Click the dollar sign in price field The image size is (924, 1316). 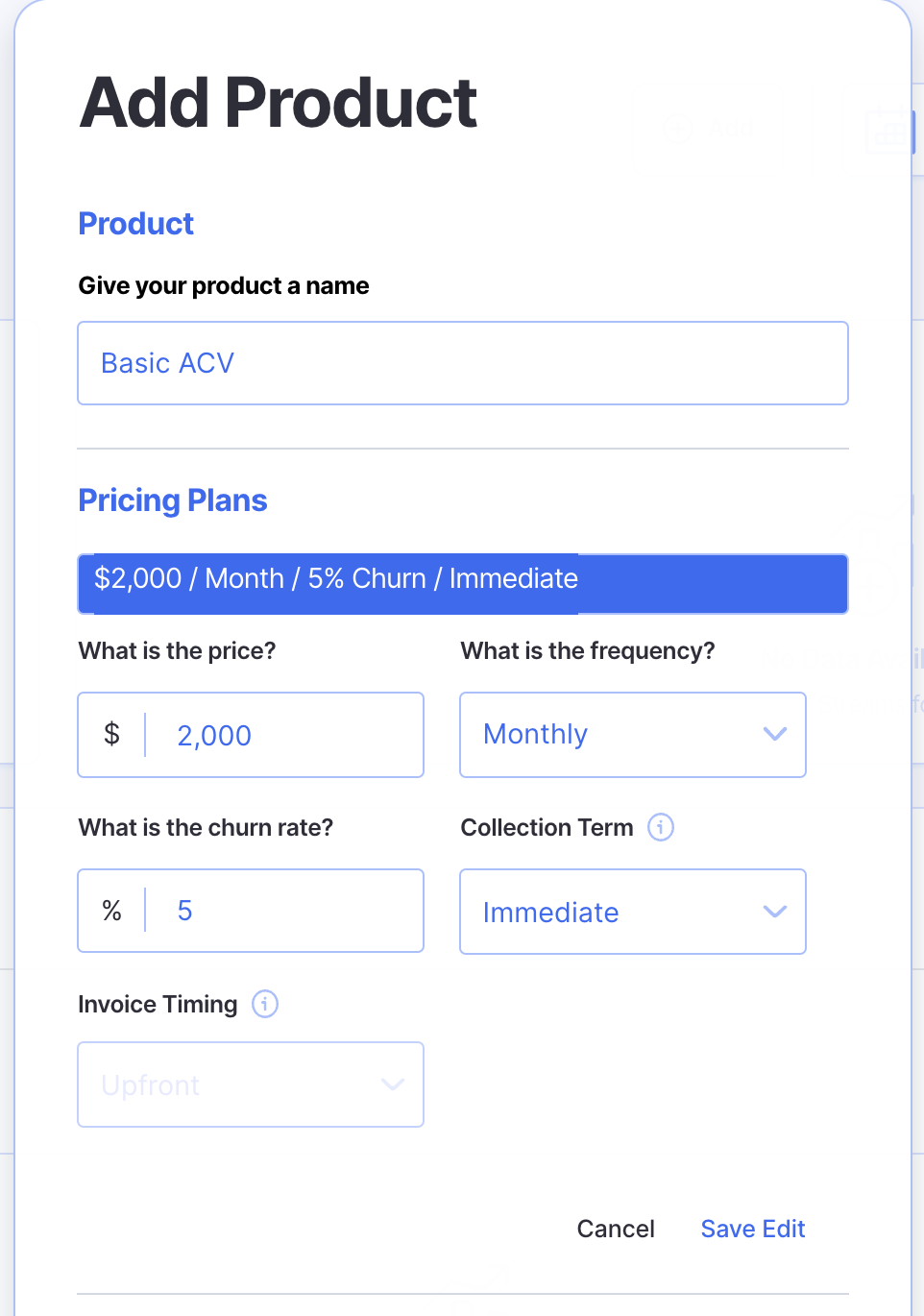(112, 735)
